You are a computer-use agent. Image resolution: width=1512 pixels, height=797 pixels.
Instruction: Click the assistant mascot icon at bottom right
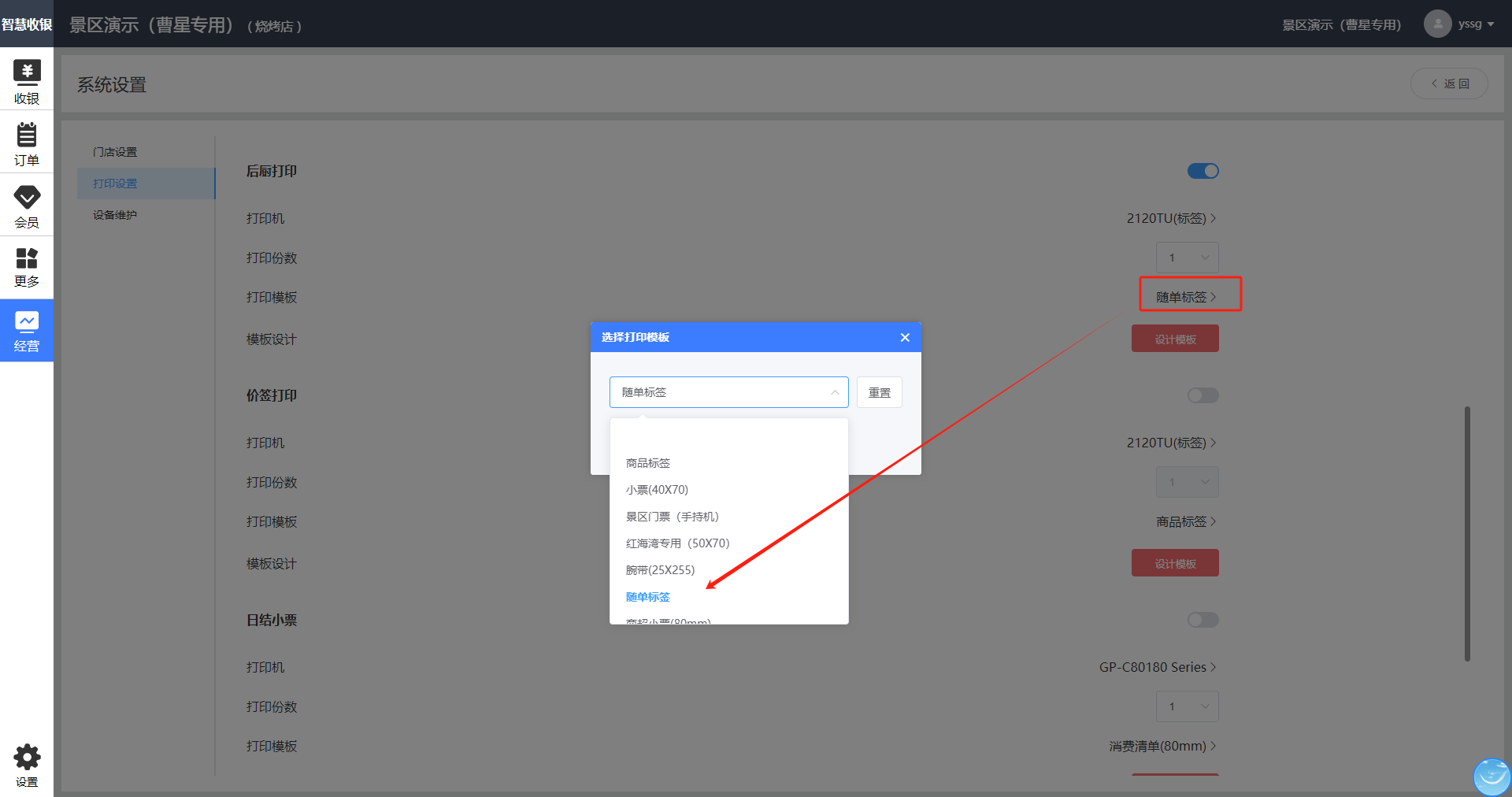click(1492, 777)
